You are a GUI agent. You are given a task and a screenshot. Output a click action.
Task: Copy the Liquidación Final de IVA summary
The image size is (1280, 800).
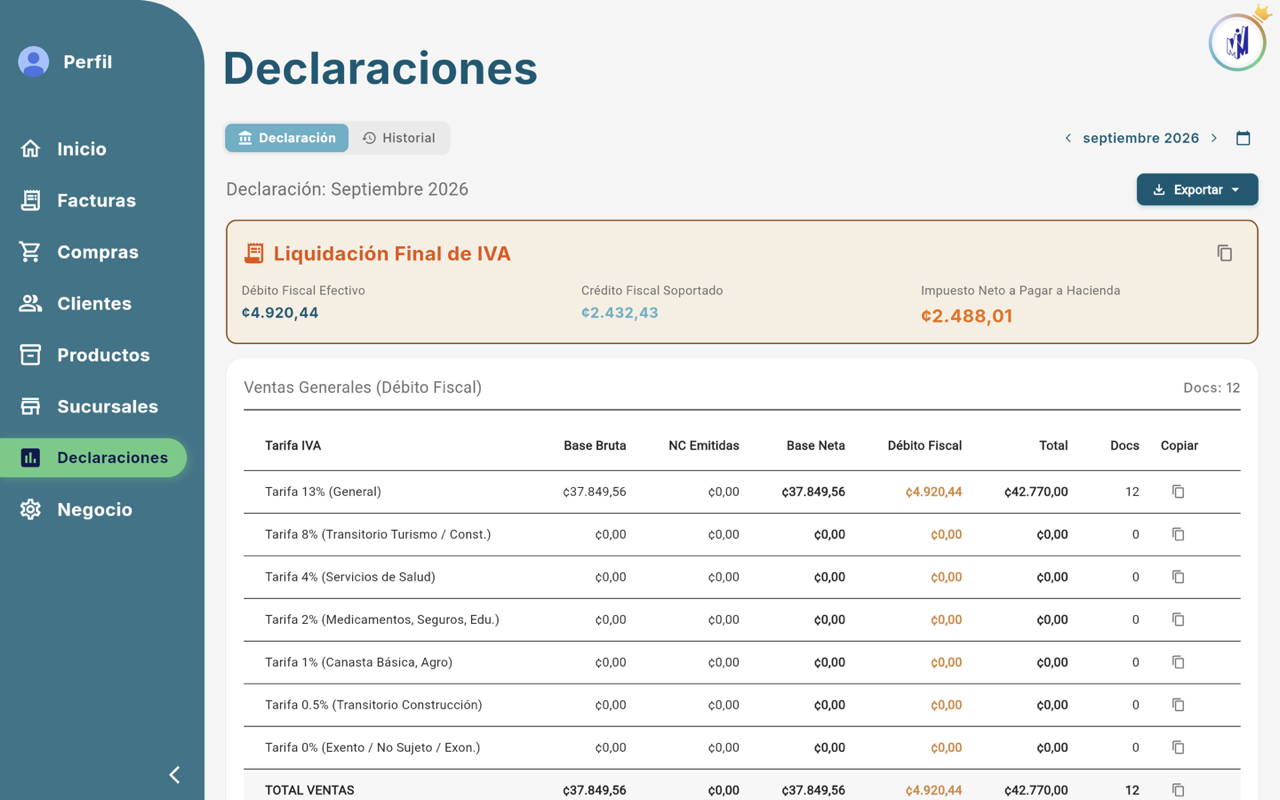pos(1225,253)
